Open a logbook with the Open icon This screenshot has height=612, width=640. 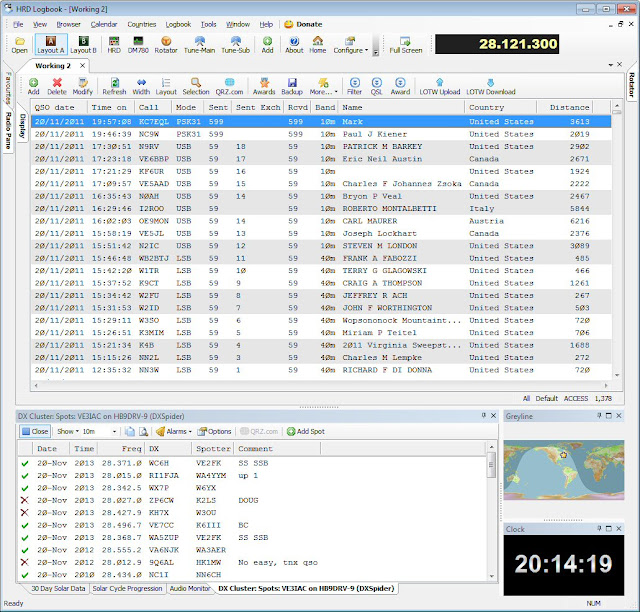(x=19, y=45)
